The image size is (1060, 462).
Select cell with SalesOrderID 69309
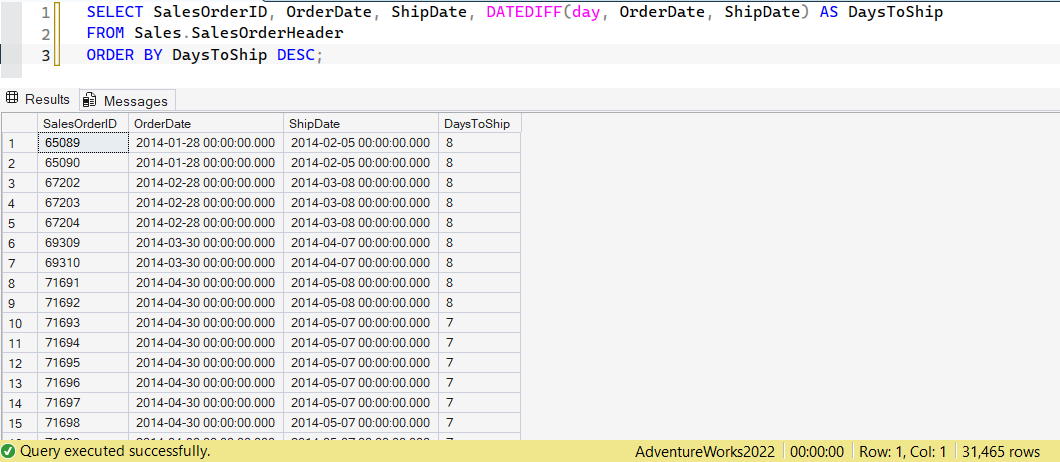83,242
